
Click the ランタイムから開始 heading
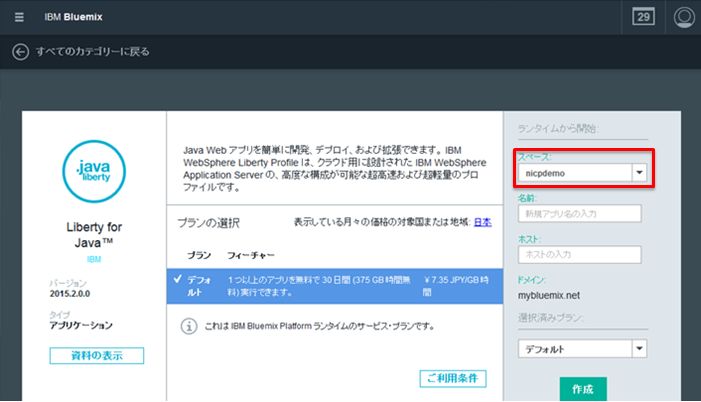557,129
